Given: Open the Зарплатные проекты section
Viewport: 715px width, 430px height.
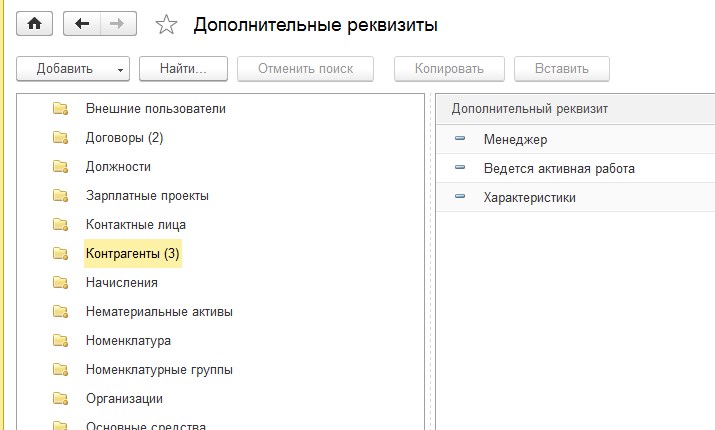Looking at the screenshot, I should click(147, 196).
